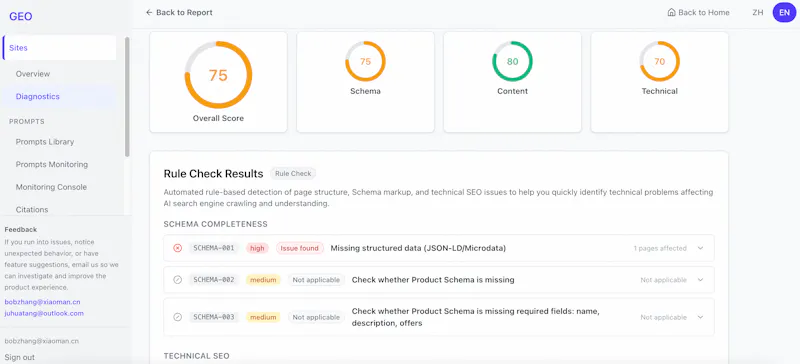Click the SCHEMA-001 code label
Viewport: 800px width, 364px height.
(214, 248)
